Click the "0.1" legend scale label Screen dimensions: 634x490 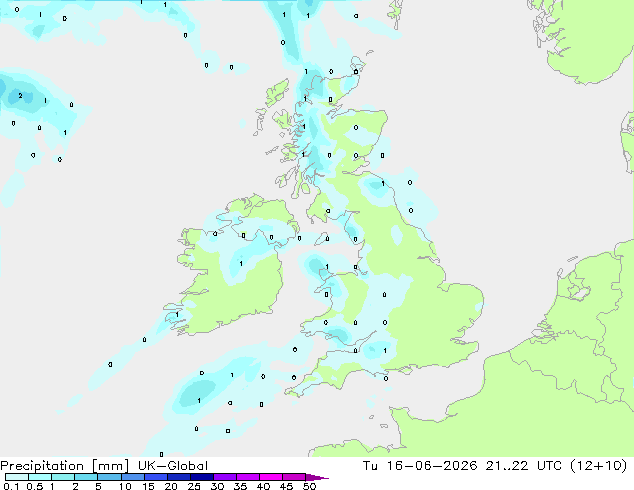pyautogui.click(x=11, y=486)
